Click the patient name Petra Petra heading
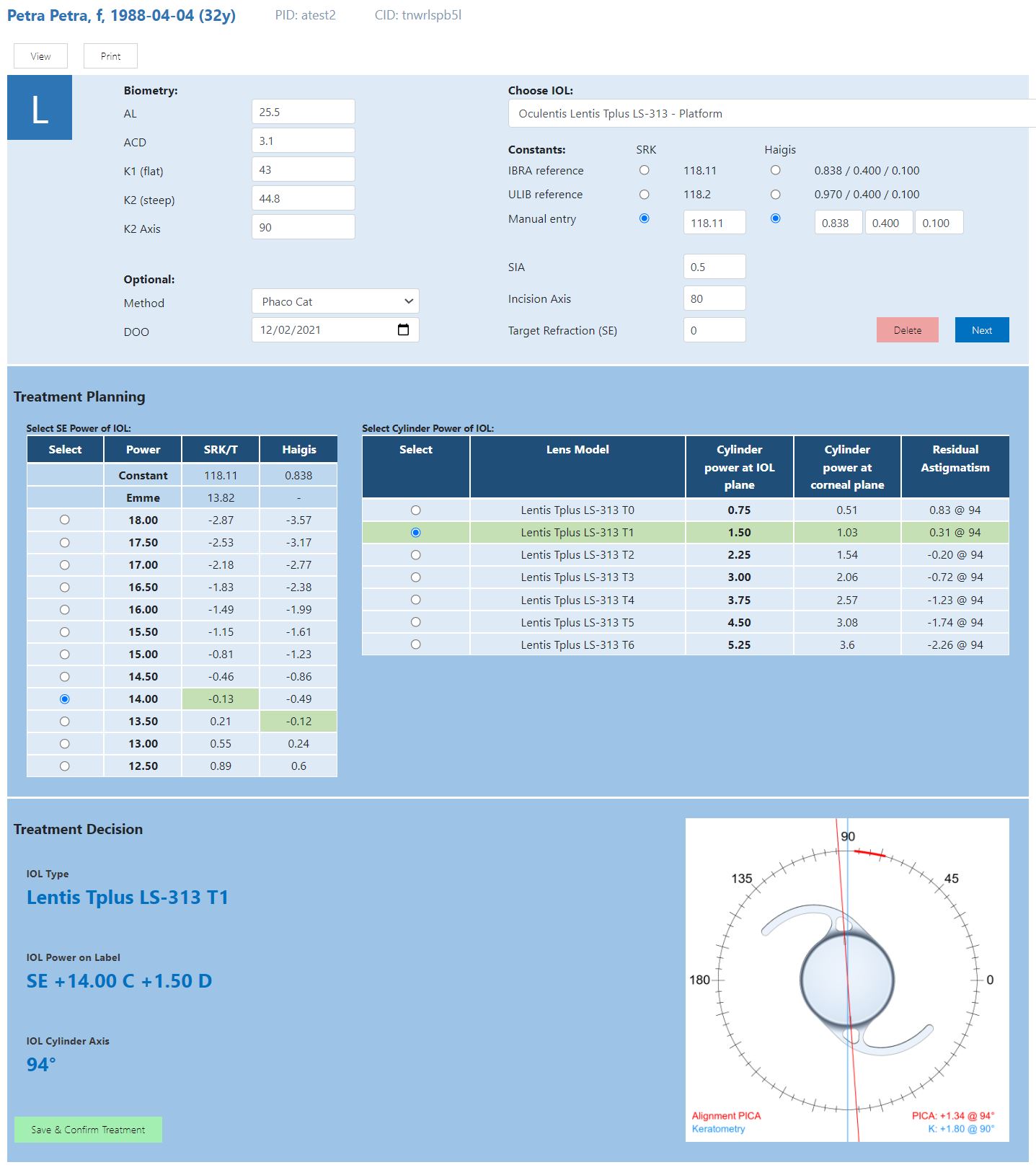Image resolution: width=1036 pixels, height=1170 pixels. click(x=121, y=15)
